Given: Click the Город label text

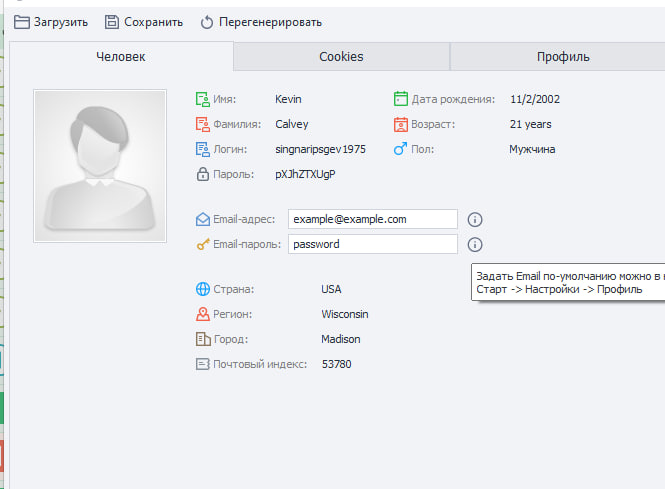Looking at the screenshot, I should point(231,339).
